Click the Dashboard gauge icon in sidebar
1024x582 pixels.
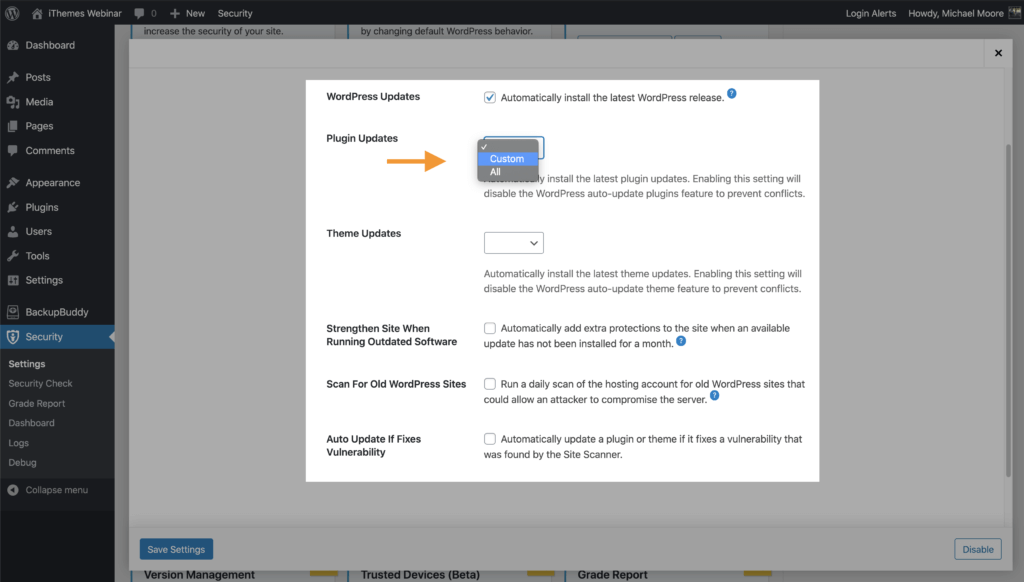click(13, 45)
